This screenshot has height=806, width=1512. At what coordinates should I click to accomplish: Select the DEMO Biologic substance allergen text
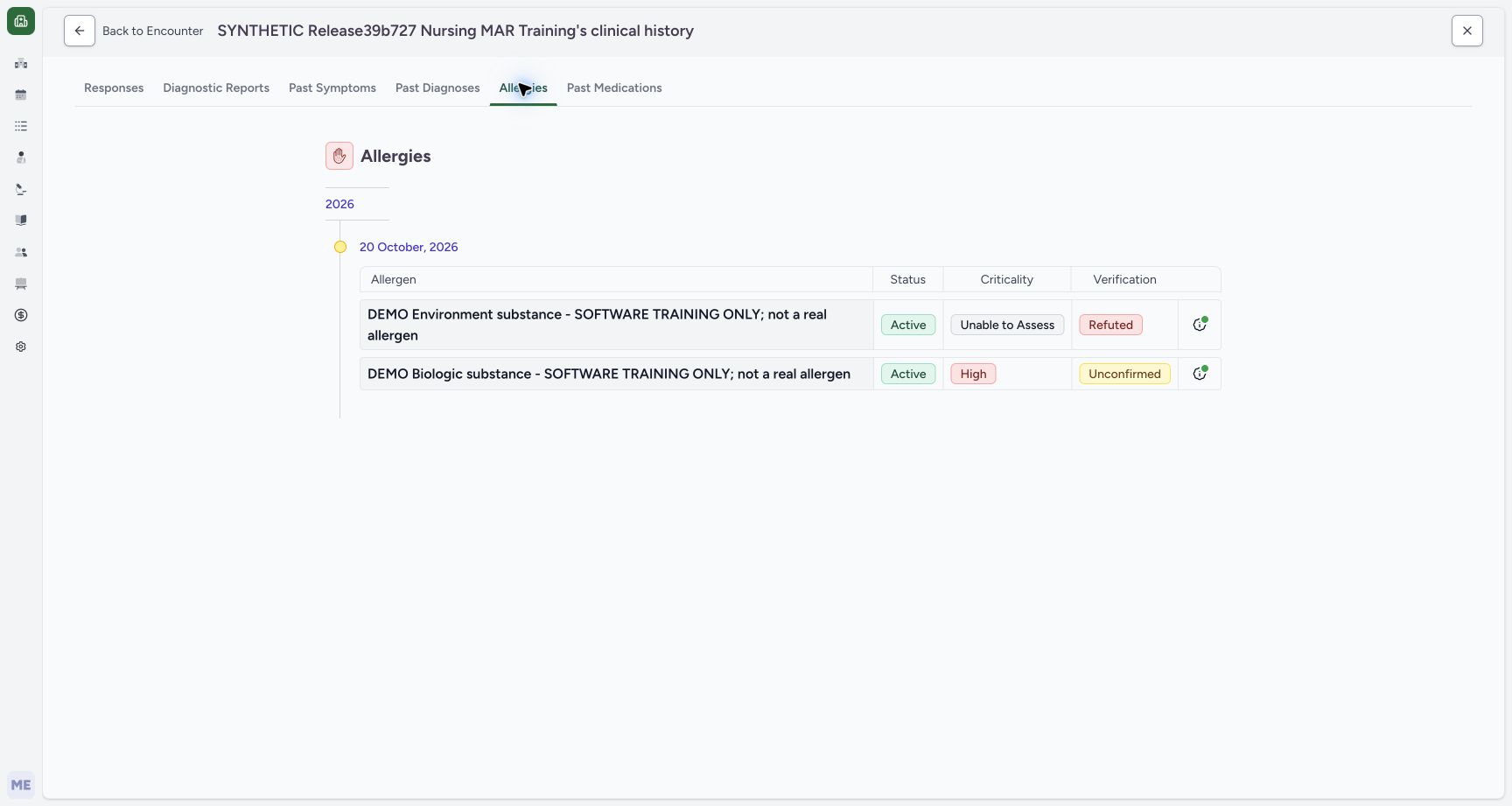(609, 374)
